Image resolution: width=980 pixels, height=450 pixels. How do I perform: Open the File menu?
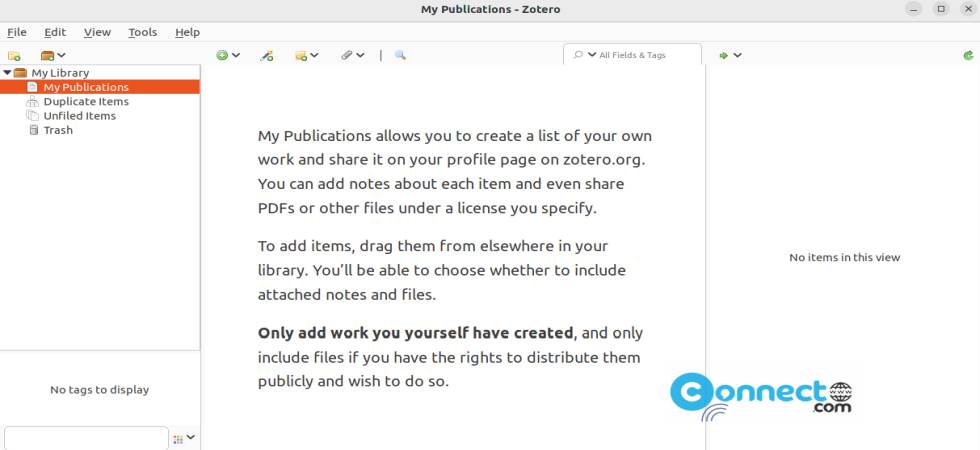coord(17,32)
